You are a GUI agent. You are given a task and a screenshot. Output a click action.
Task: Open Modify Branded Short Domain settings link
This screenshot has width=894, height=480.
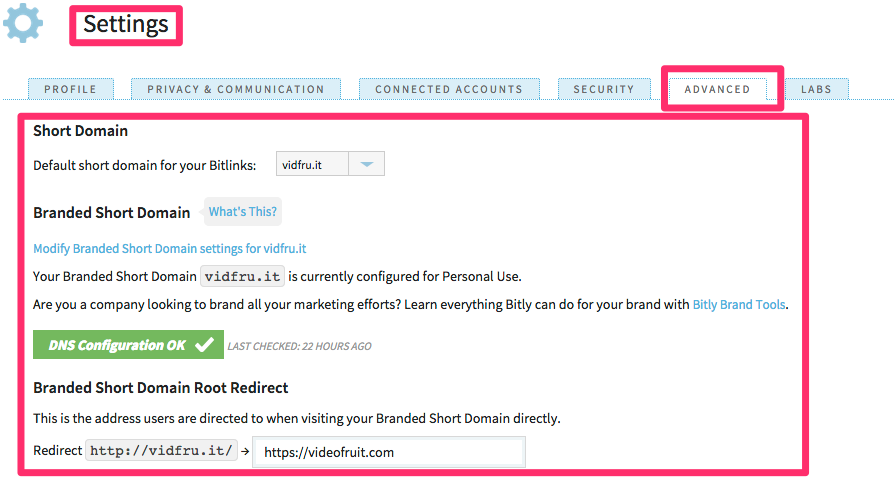169,249
